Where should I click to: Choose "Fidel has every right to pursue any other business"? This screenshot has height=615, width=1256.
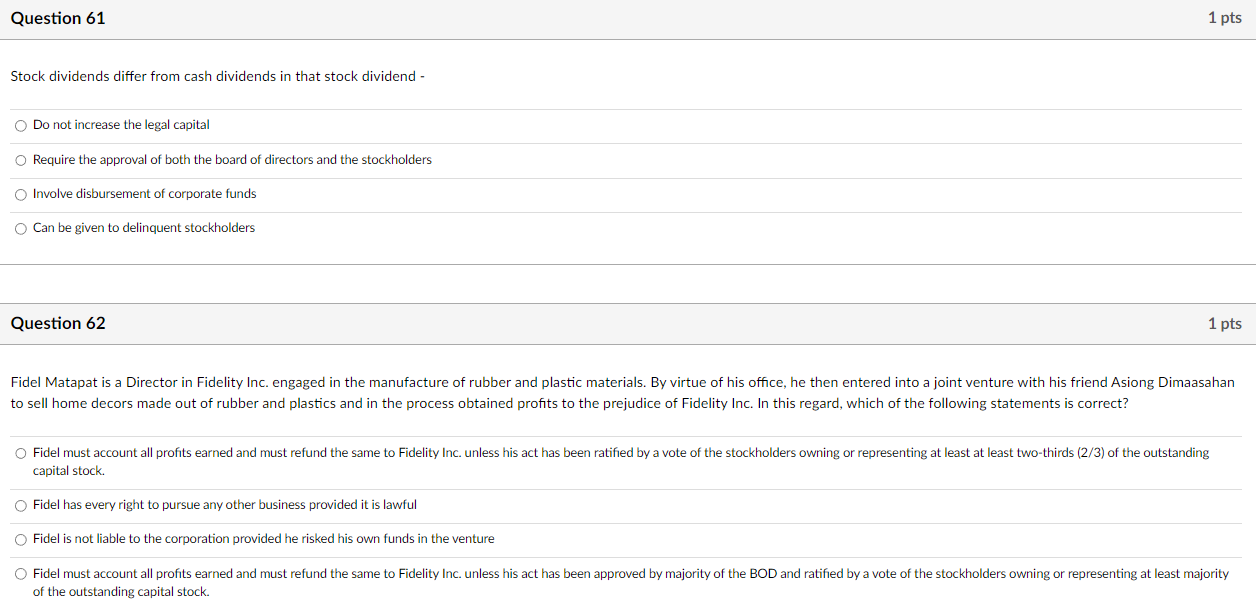(20, 505)
